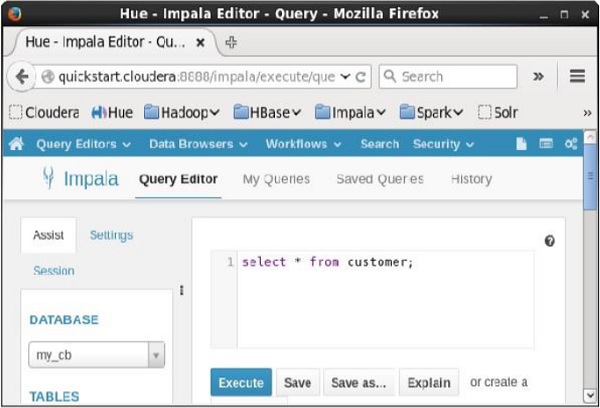This screenshot has width=600, height=408.
Task: Open the new tab plus icon
Action: [232, 43]
